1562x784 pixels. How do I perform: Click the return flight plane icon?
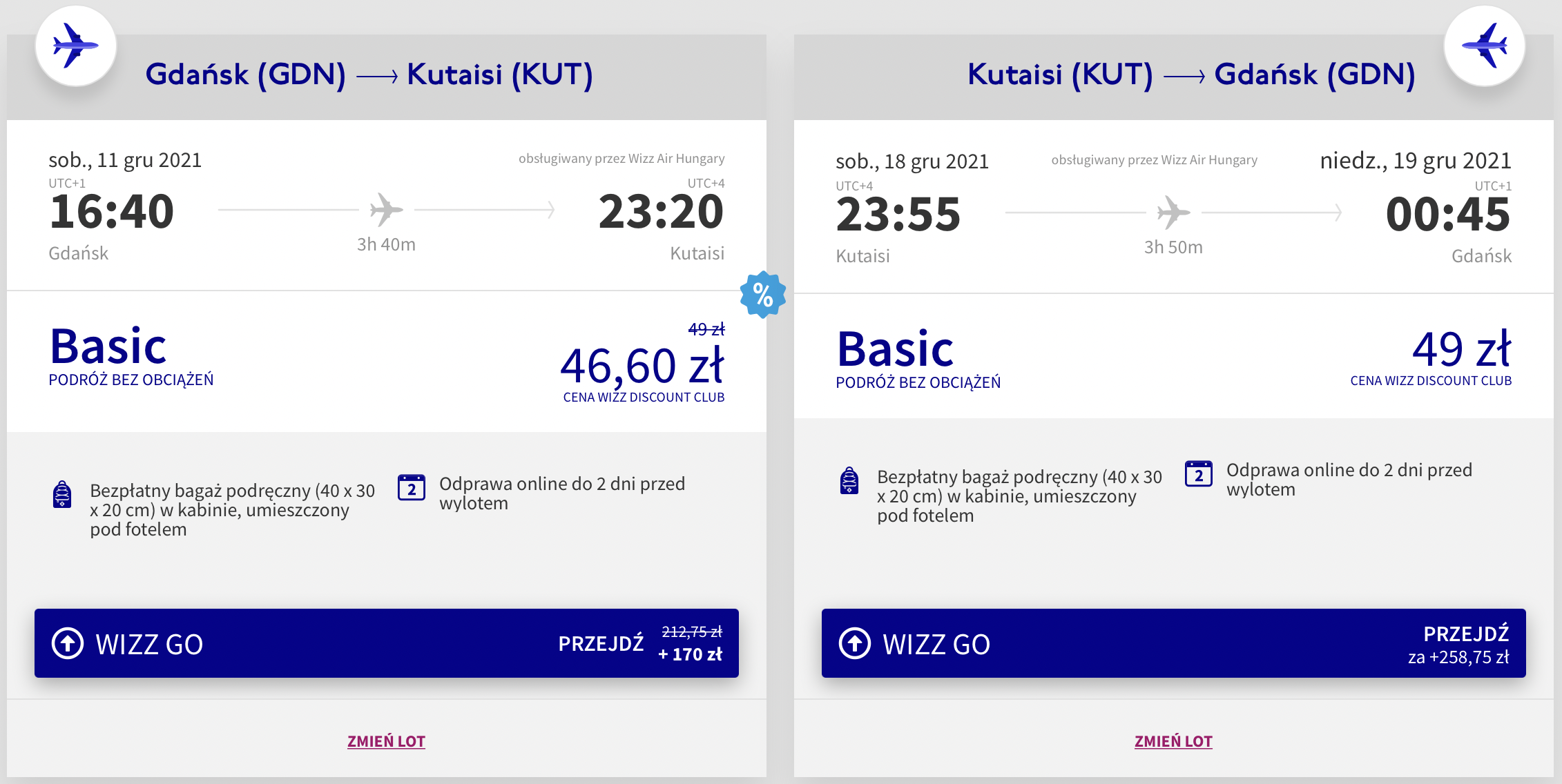[1484, 46]
